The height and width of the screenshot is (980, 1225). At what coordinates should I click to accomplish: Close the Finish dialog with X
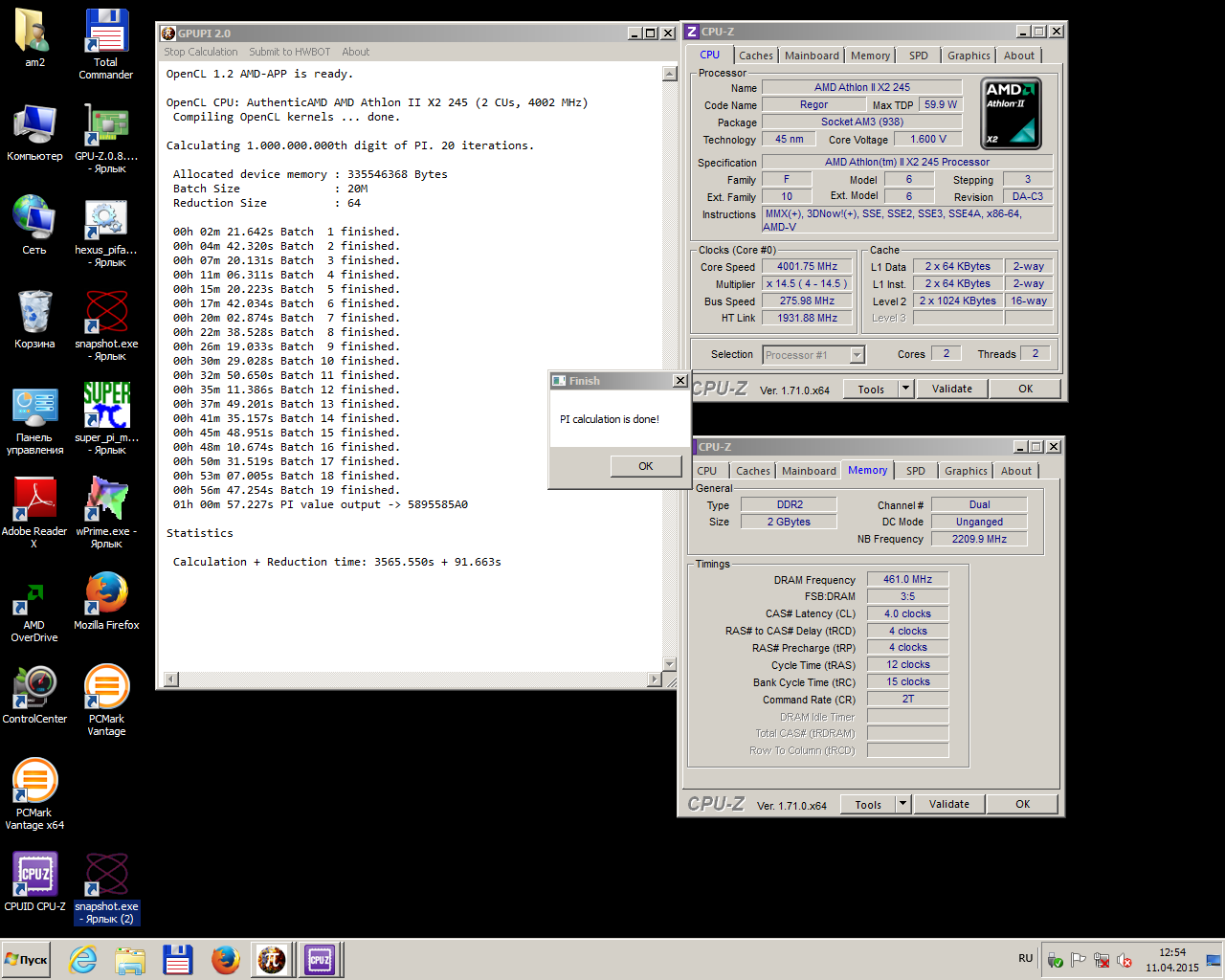coord(679,380)
